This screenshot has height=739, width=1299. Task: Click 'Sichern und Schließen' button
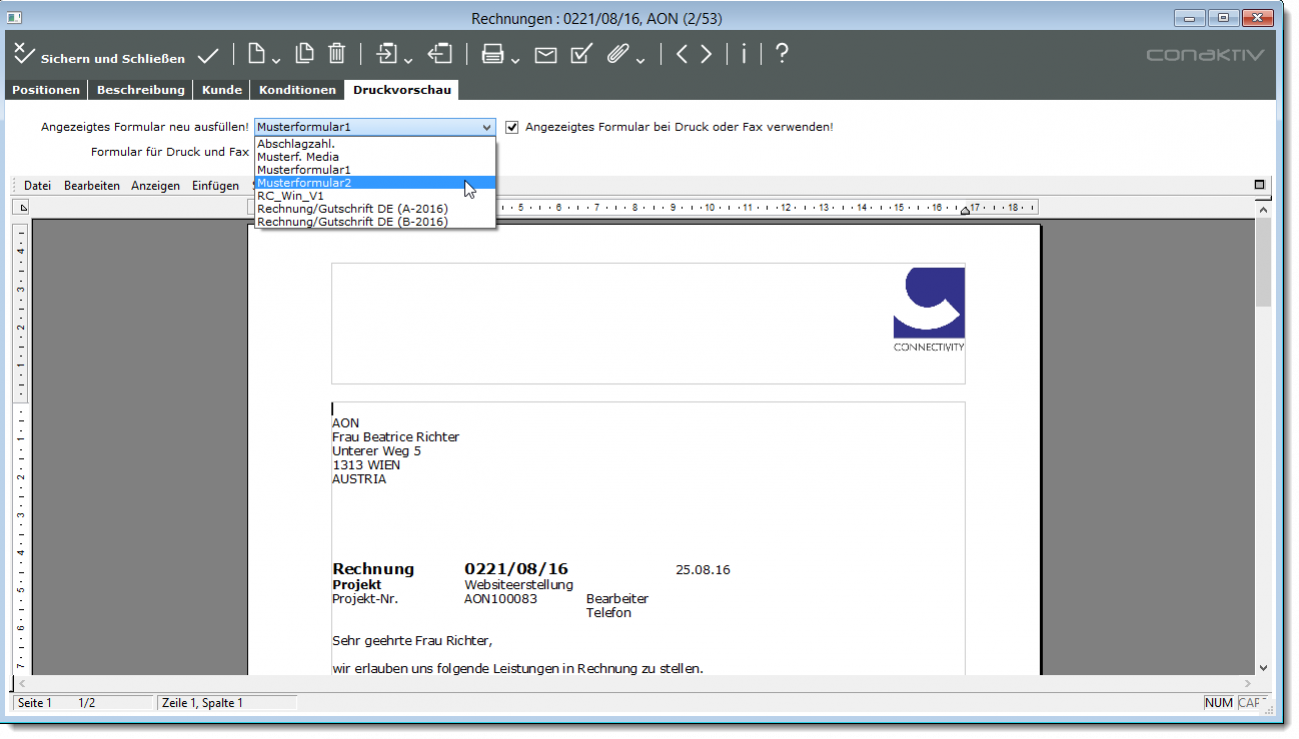(100, 57)
